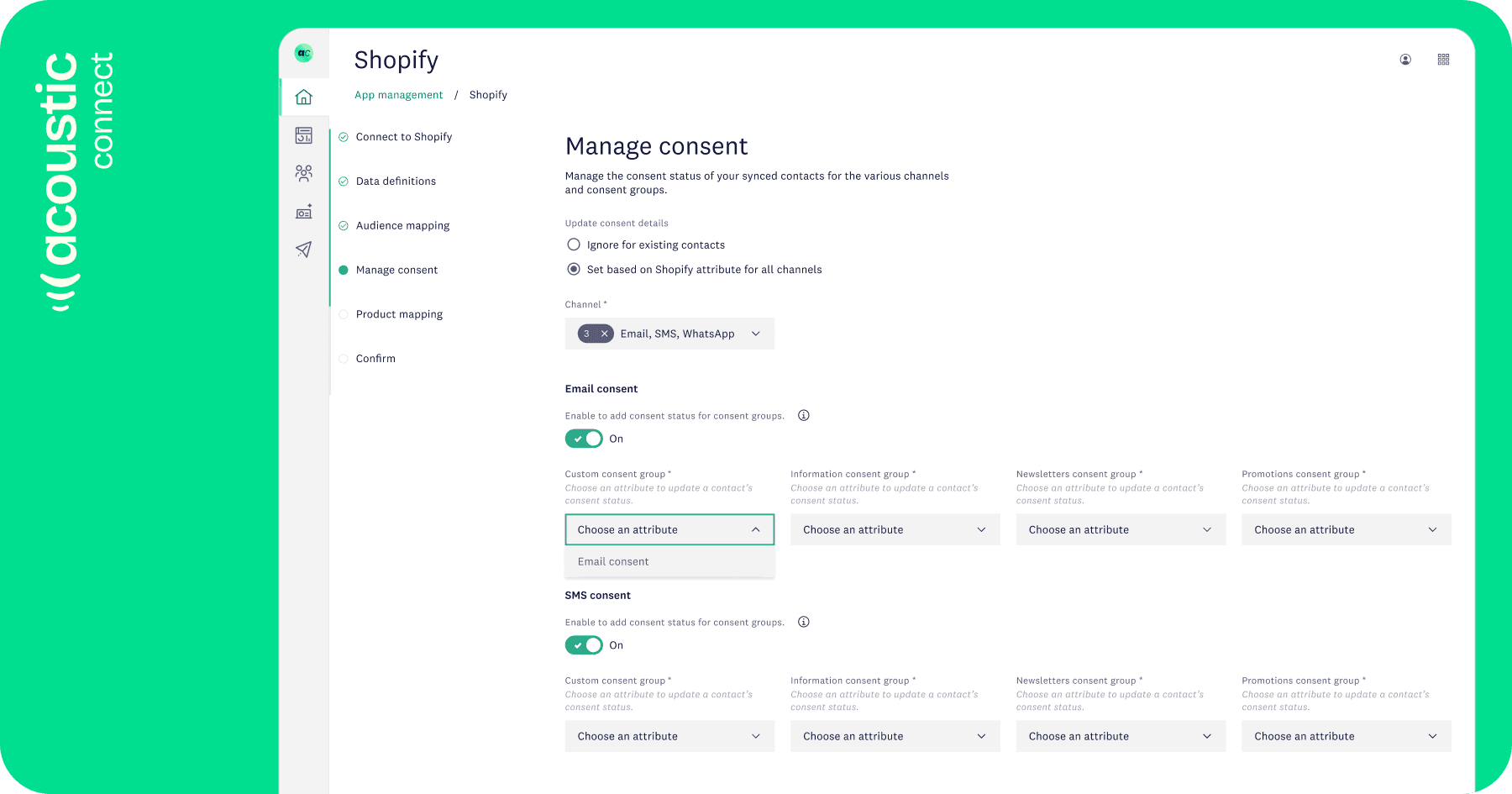This screenshot has width=1512, height=794.
Task: Open the Home page from the sidebar
Action: point(303,97)
